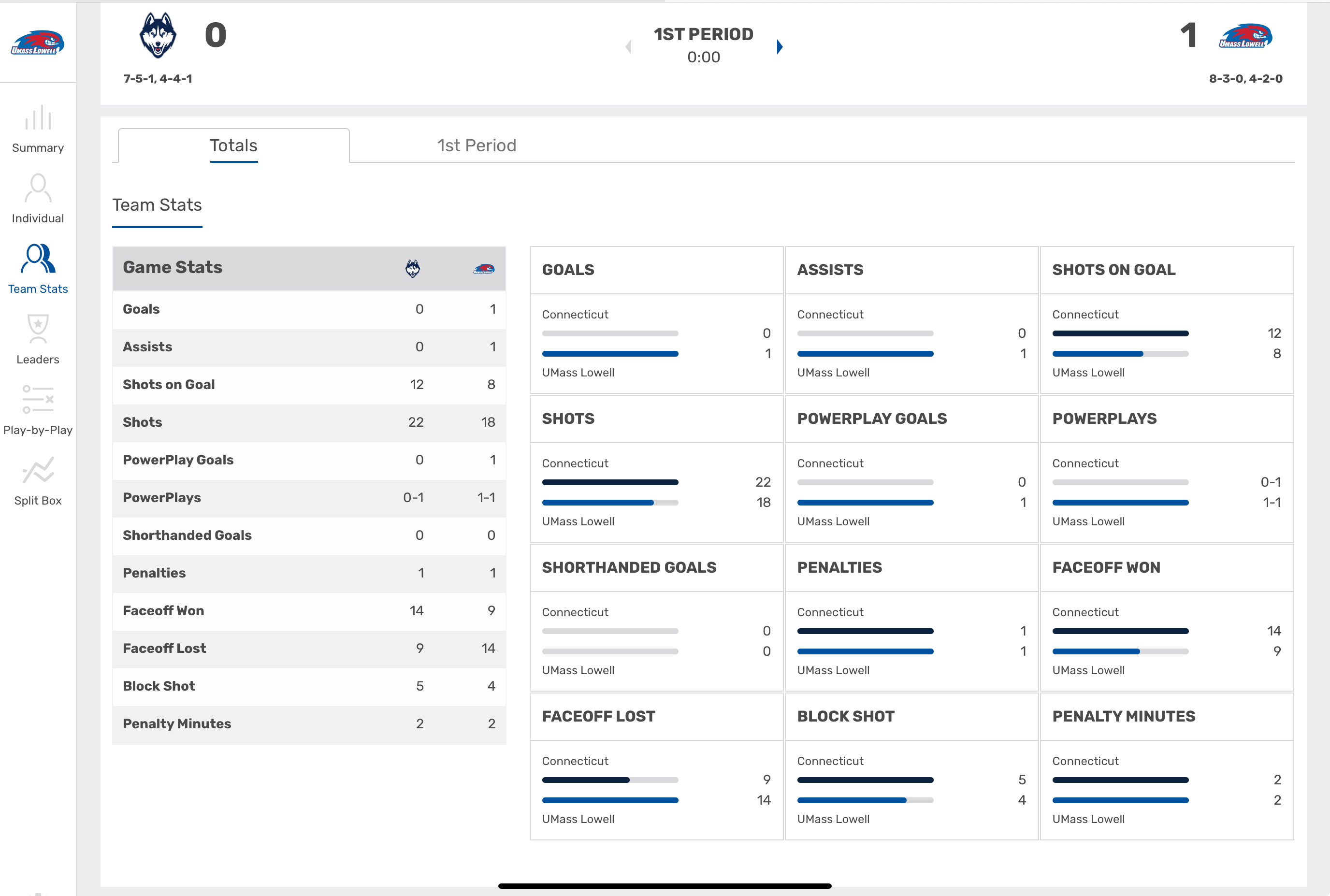Click UMass Lowell logo in sidebar
Image resolution: width=1330 pixels, height=896 pixels.
38,43
